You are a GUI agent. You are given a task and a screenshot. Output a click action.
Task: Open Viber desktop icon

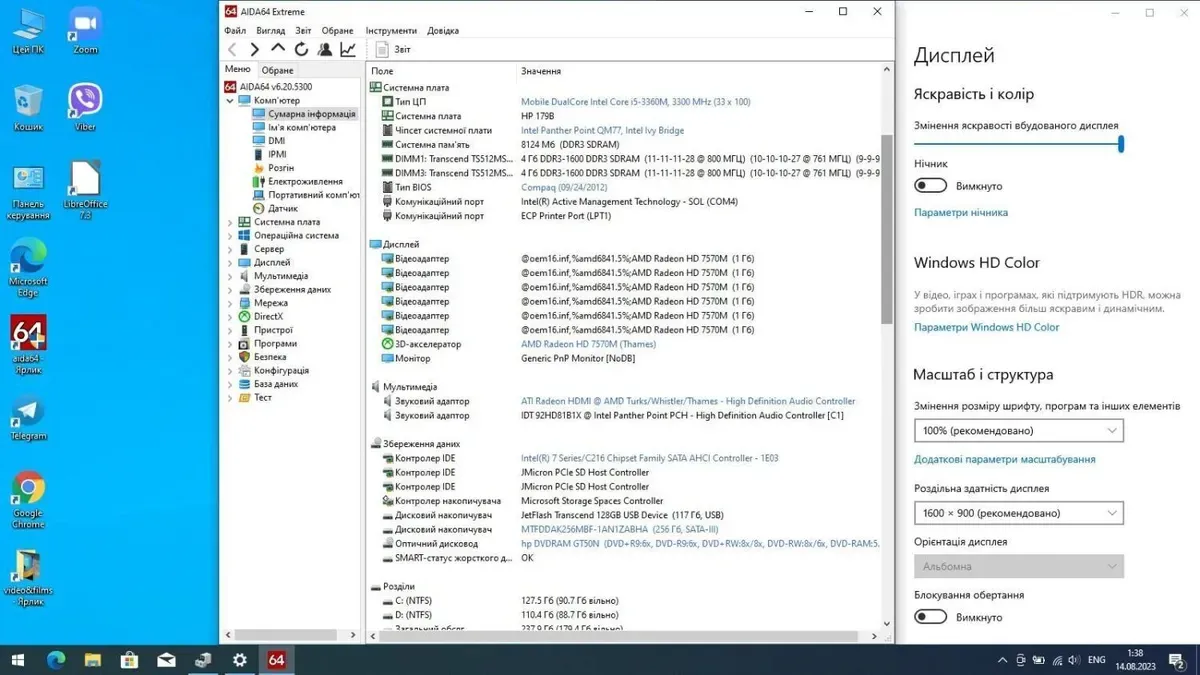pyautogui.click(x=85, y=106)
